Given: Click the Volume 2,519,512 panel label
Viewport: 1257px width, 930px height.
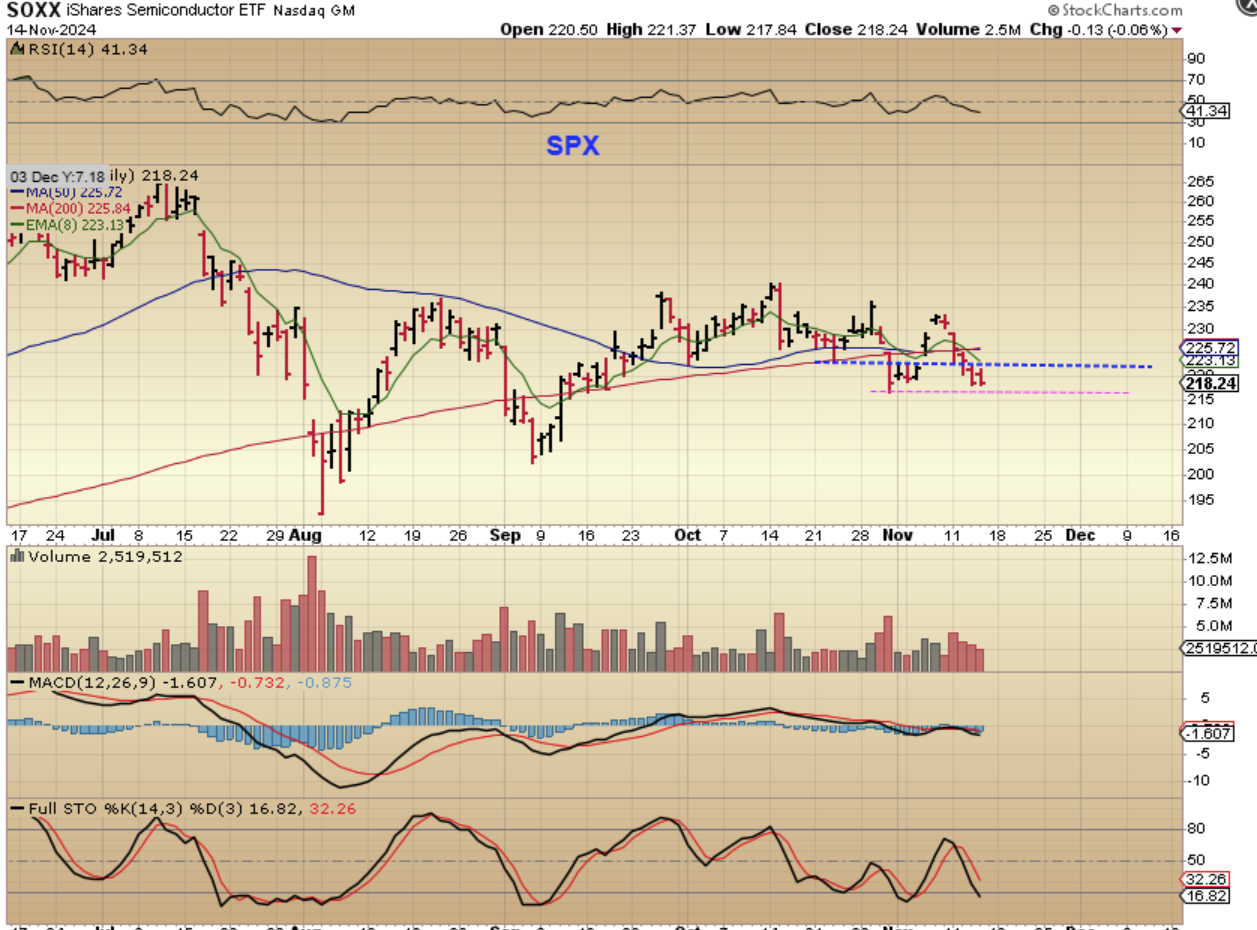Looking at the screenshot, I should [105, 556].
